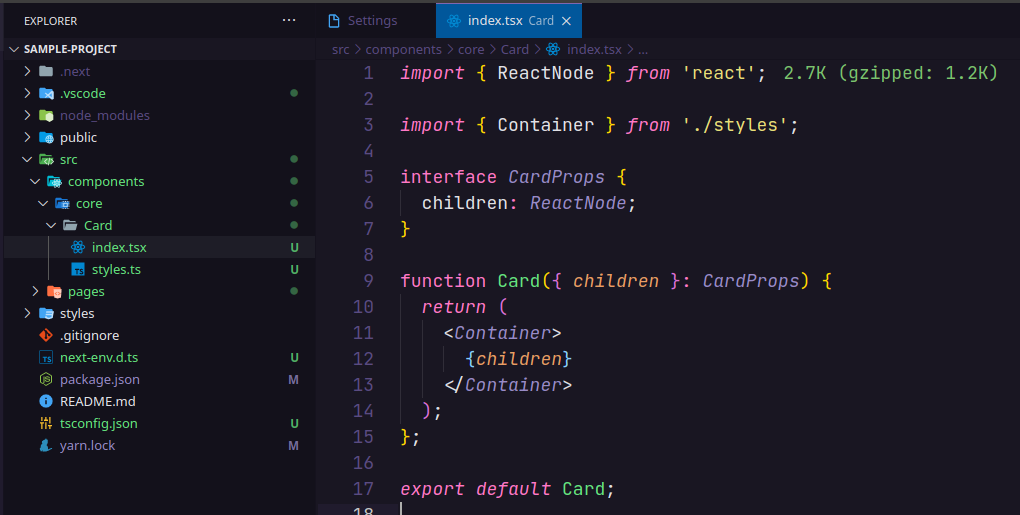Image resolution: width=1020 pixels, height=515 pixels.
Task: Select the index.tsx Card tab
Action: [x=509, y=21]
